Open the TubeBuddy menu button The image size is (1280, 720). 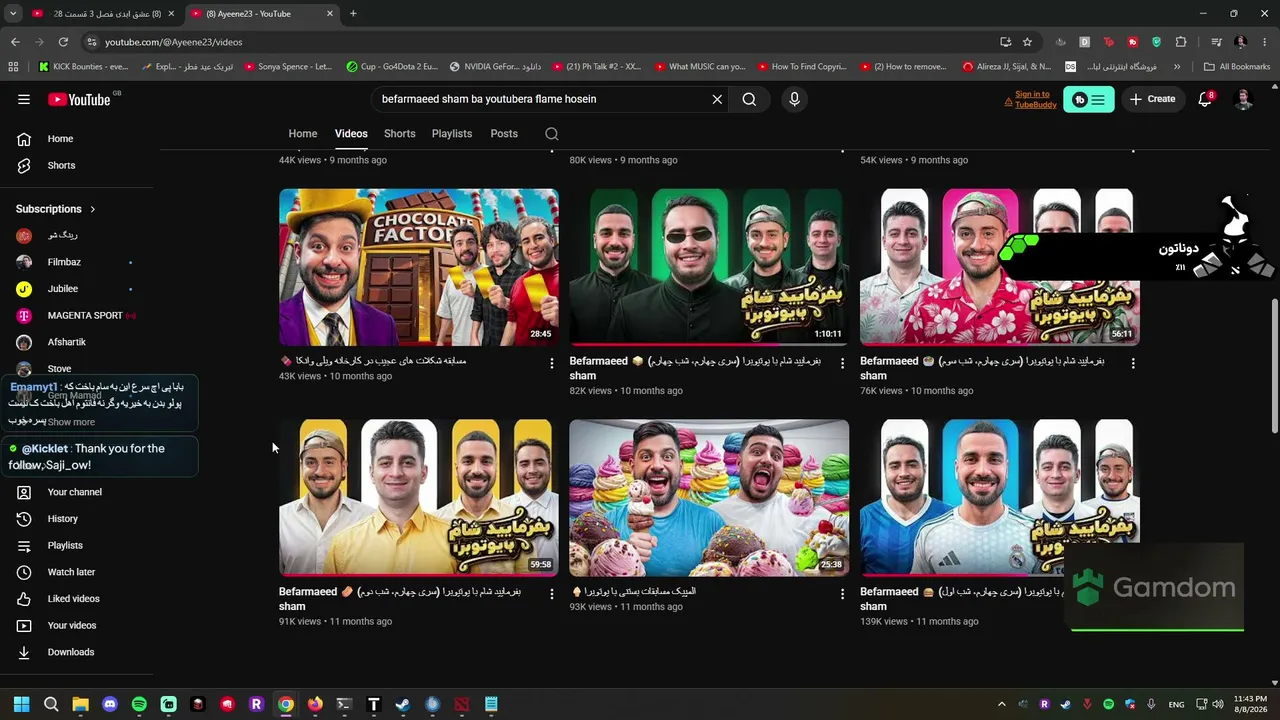(1089, 99)
